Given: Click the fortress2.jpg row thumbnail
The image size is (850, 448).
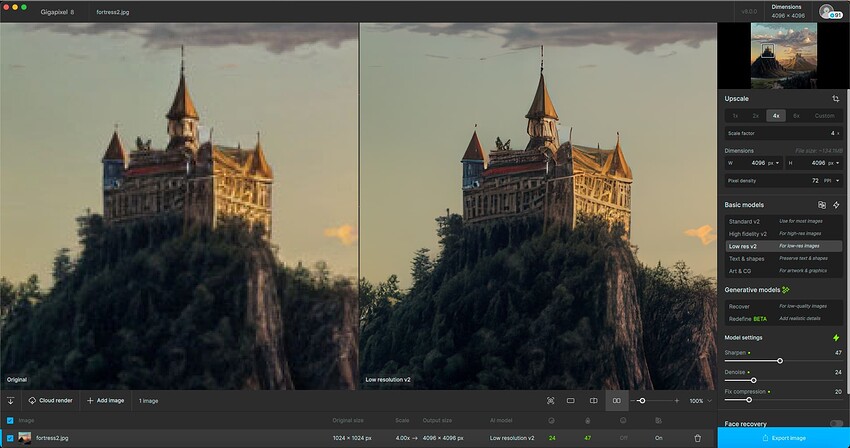Looking at the screenshot, I should [x=24, y=438].
